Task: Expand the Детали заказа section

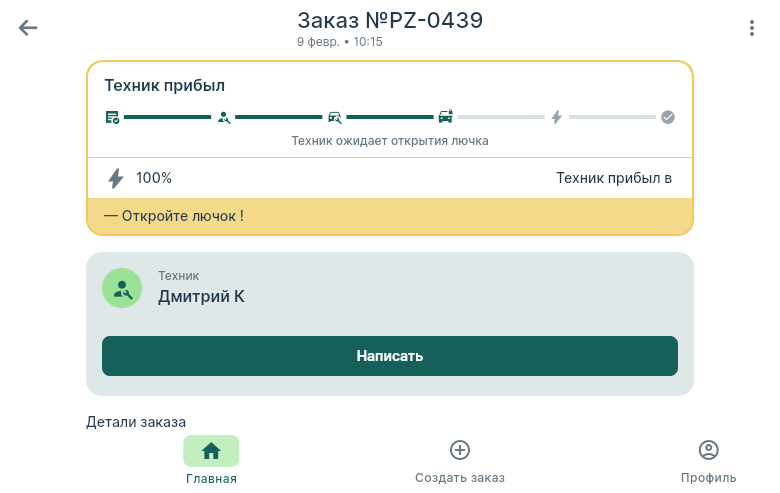Action: point(136,422)
